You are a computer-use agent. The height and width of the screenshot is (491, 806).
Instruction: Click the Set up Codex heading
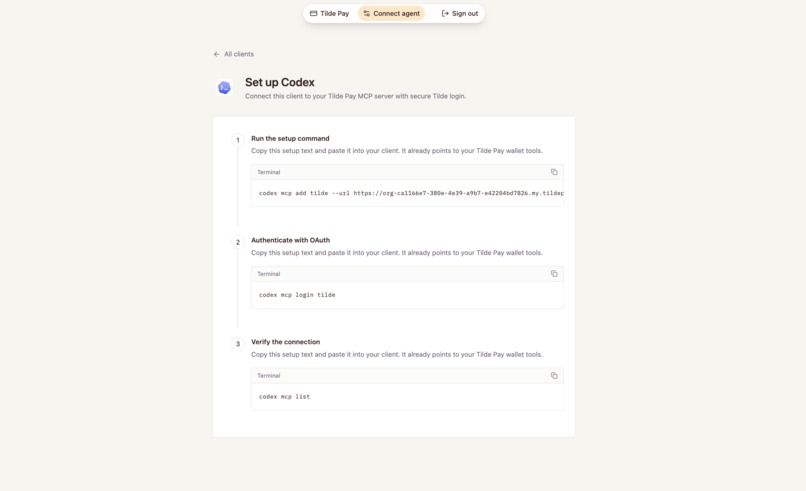click(280, 82)
